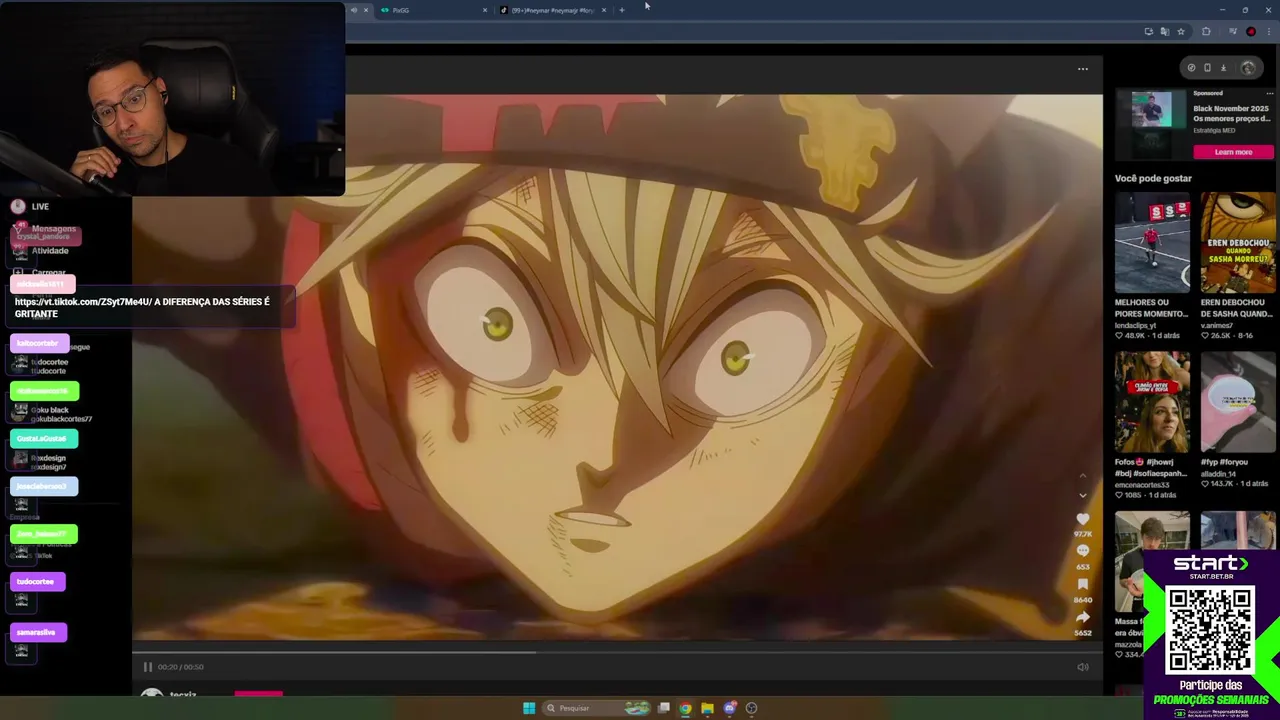
Task: Click the download app icon in the top pill
Action: [x=1223, y=68]
